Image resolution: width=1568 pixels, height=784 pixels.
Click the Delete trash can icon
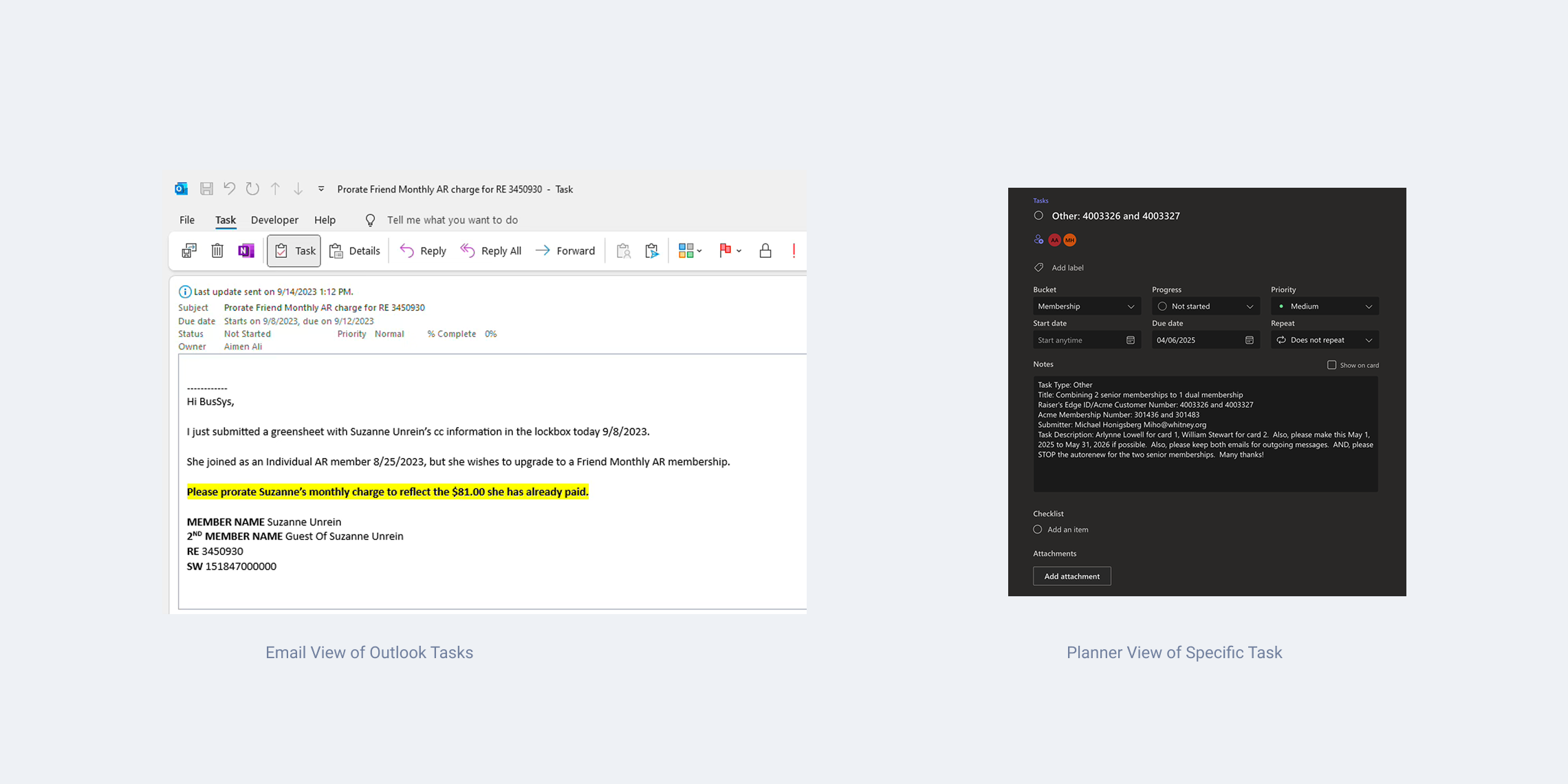coord(217,250)
